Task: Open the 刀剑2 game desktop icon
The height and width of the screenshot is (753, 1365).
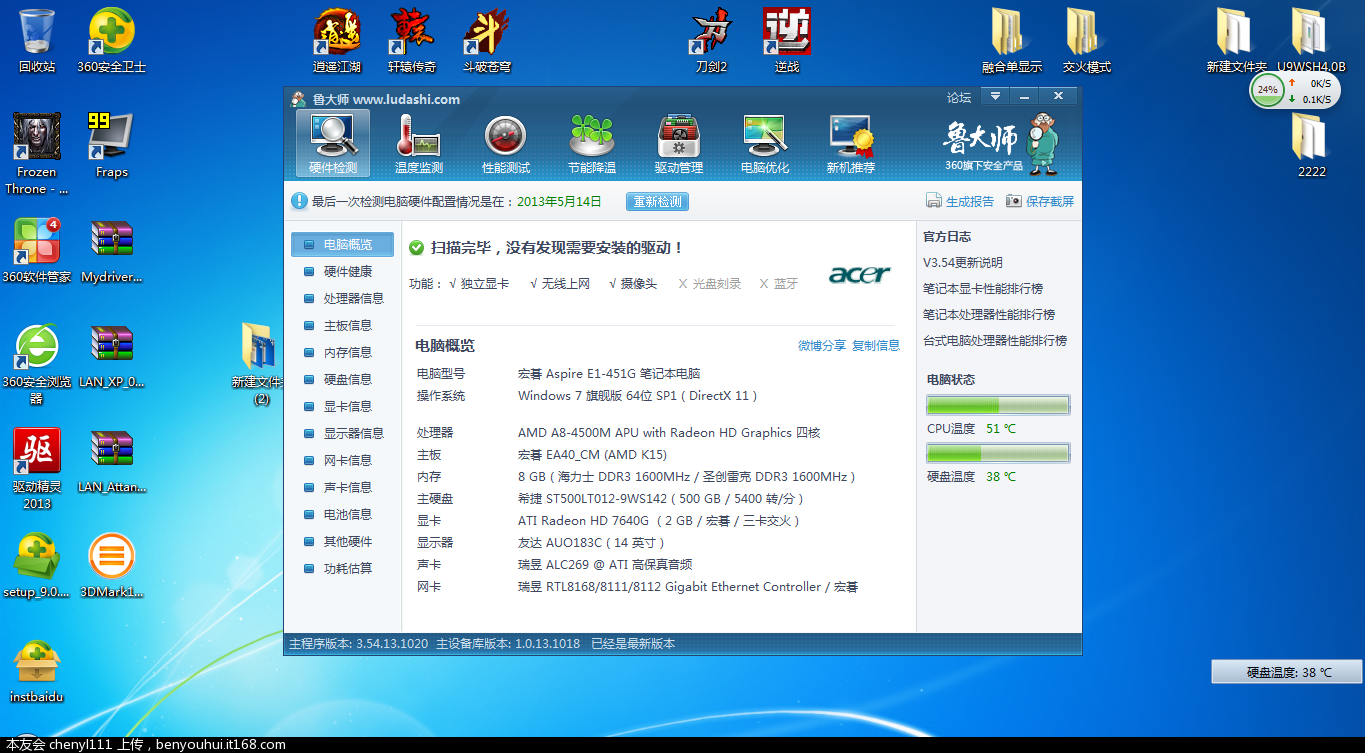Action: click(712, 40)
